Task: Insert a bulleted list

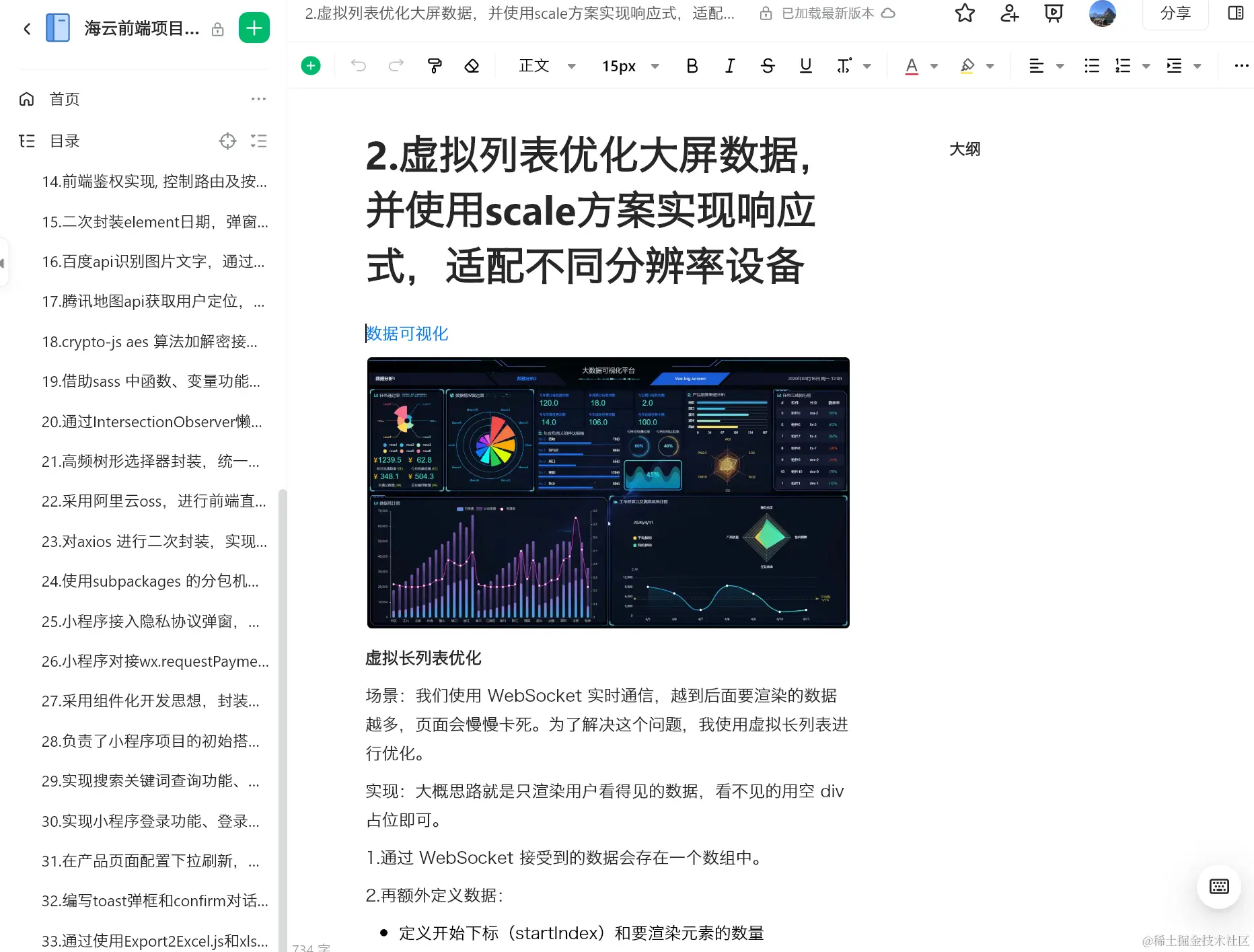Action: (1092, 66)
